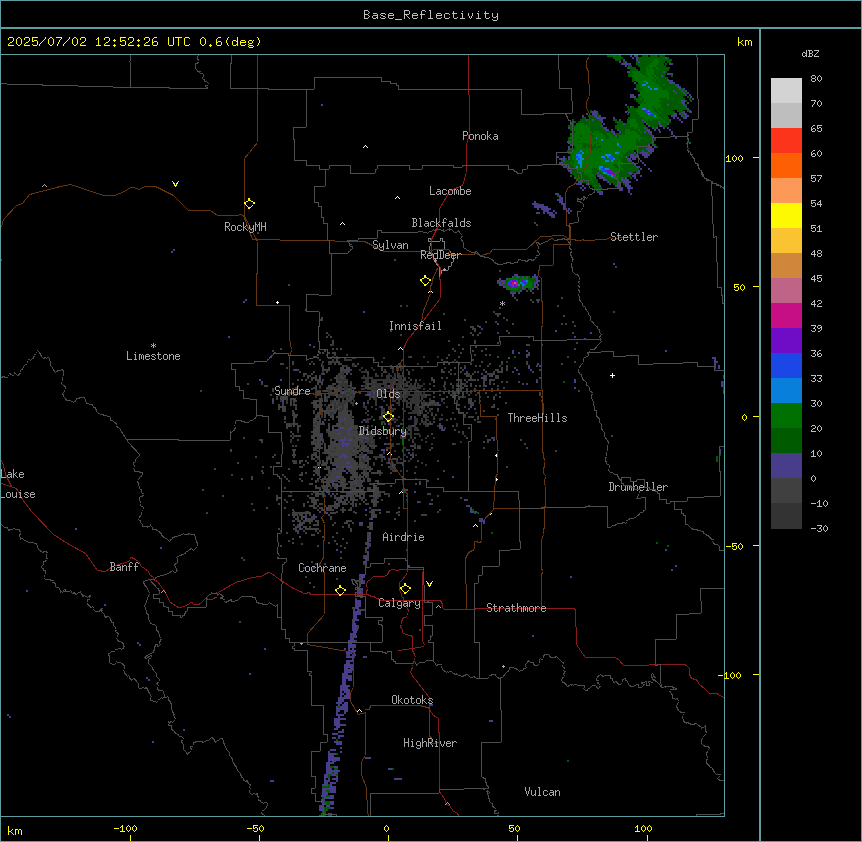862x842 pixels.
Task: Select the Innisfail city label
Action: tap(415, 326)
